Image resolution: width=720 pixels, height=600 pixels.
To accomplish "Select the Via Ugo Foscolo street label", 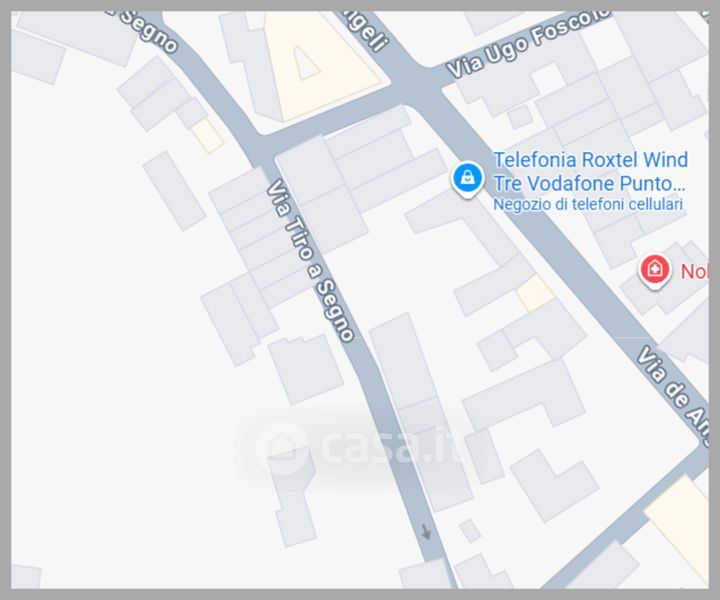I will [x=528, y=44].
